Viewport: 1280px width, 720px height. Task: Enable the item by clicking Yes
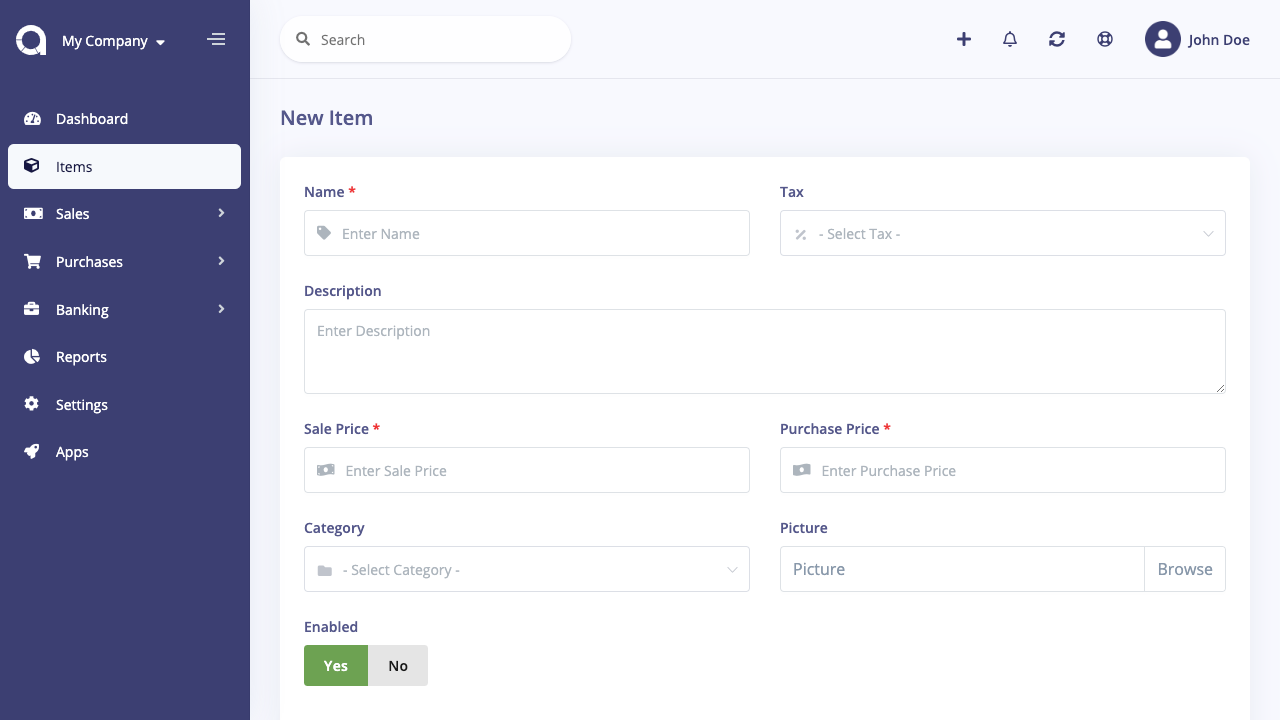click(335, 665)
